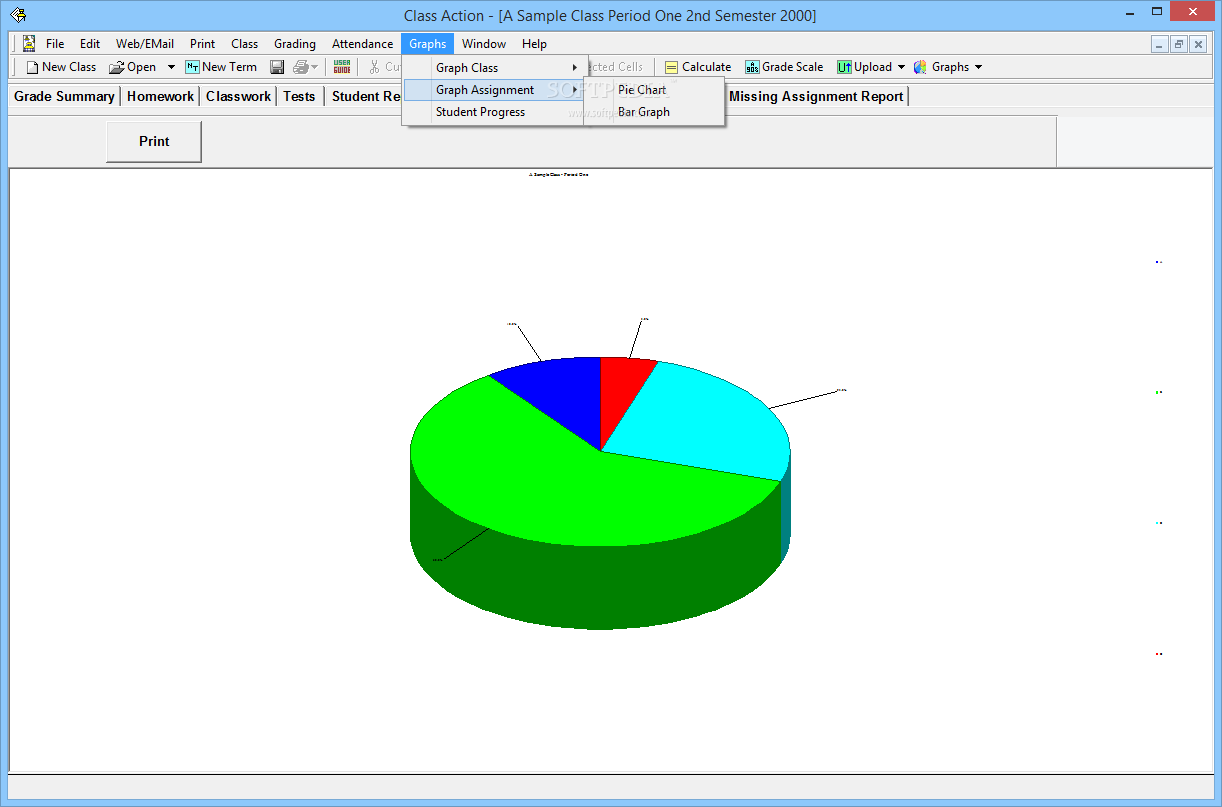Open the Window menu

484,44
